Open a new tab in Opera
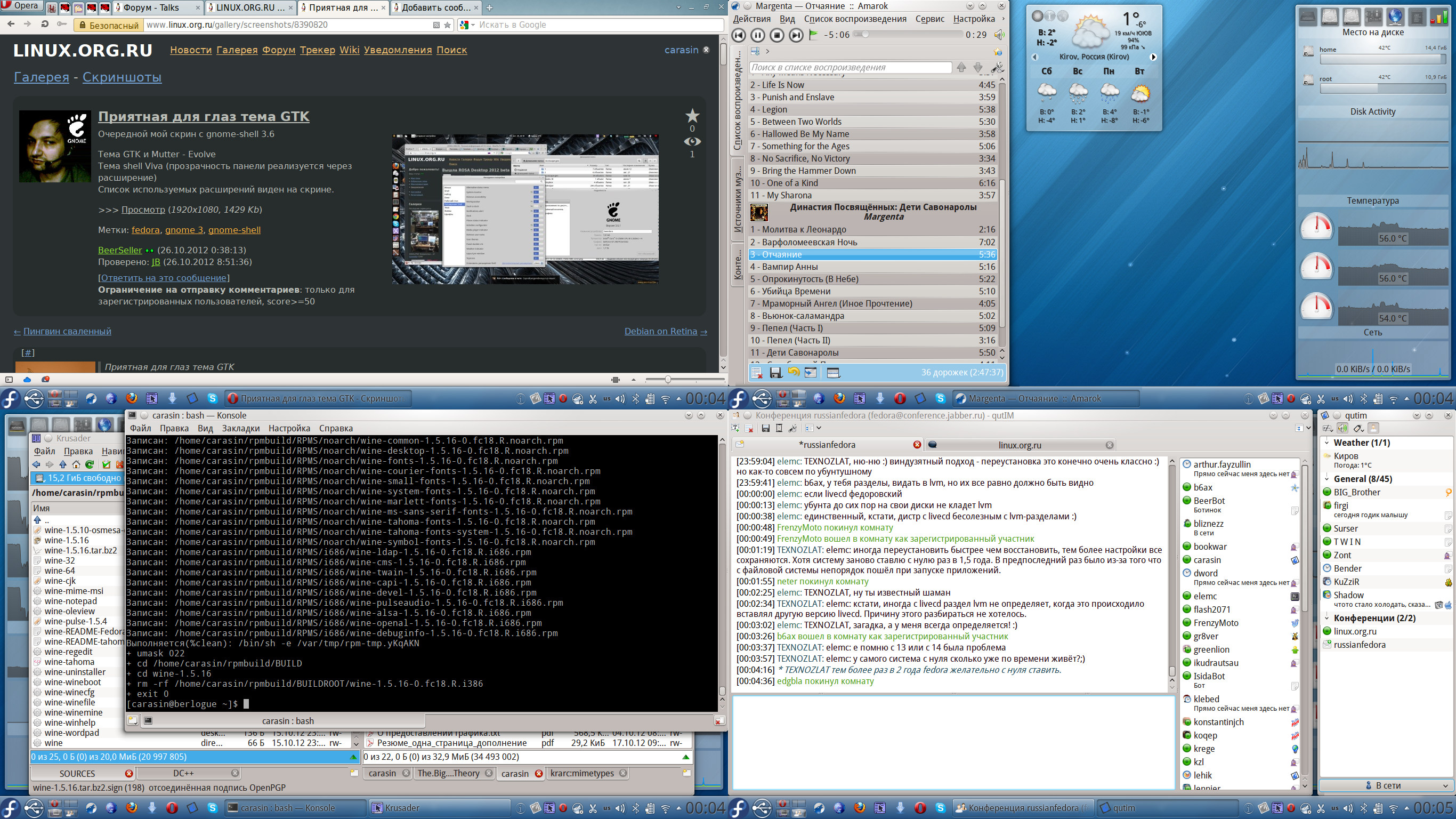The height and width of the screenshot is (819, 1456). (x=489, y=7)
